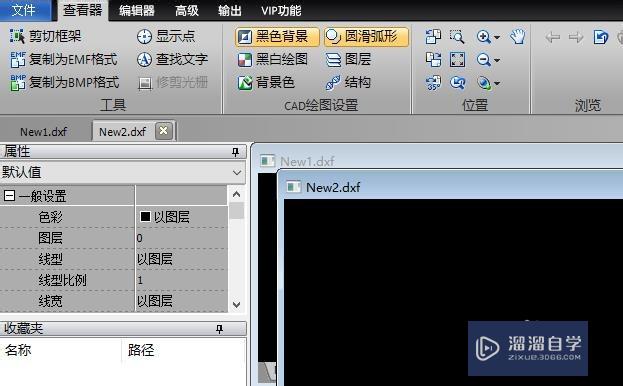Click the grayed 修剪光栅 trim raster tool

[172, 83]
